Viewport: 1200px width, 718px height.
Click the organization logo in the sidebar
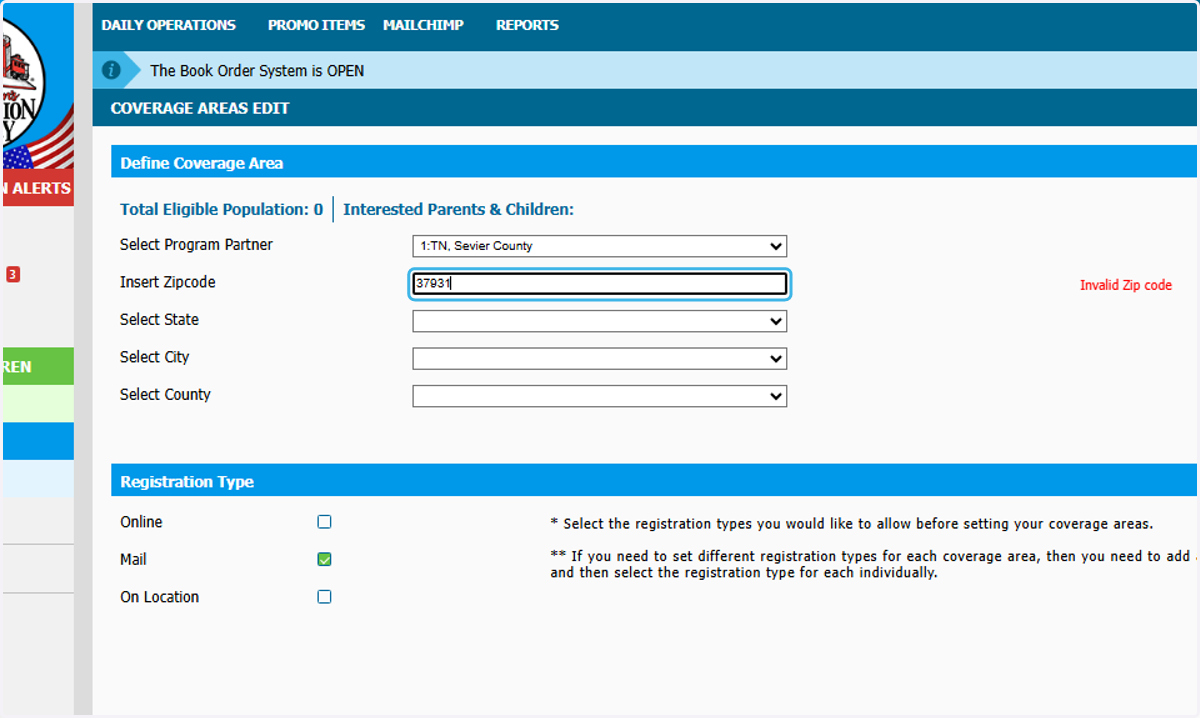(x=37, y=87)
